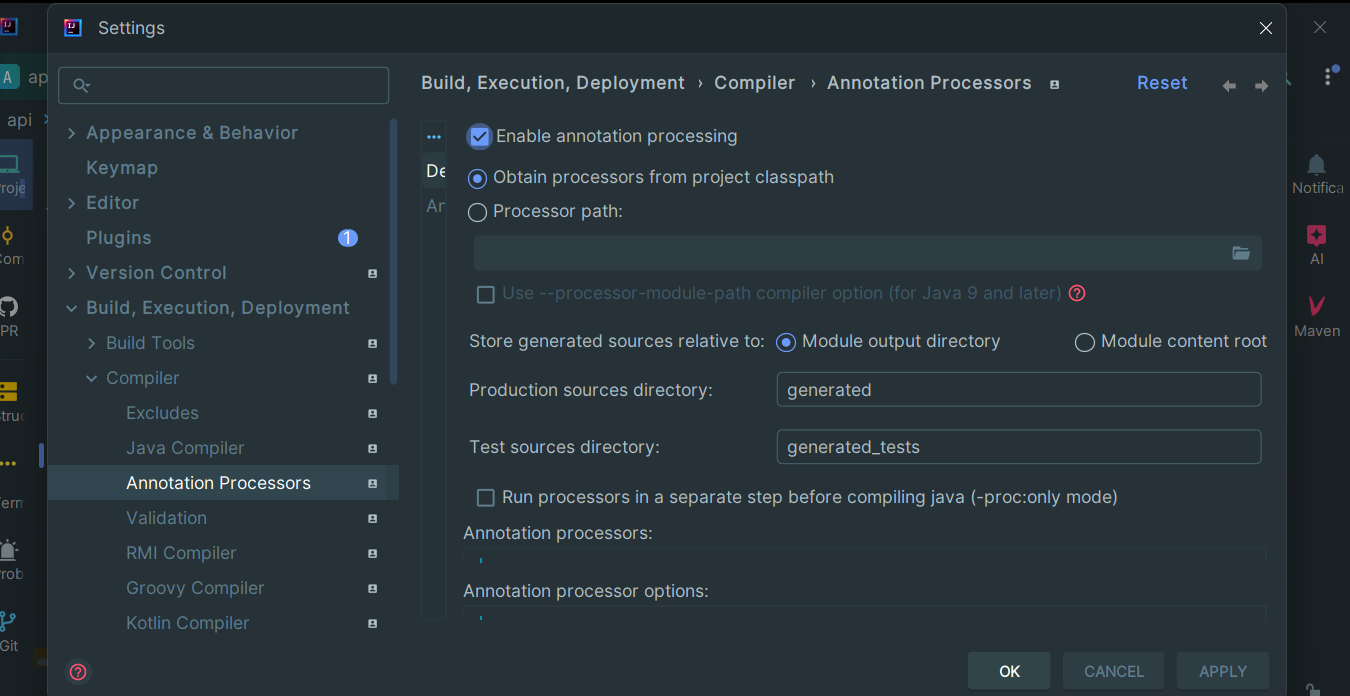The width and height of the screenshot is (1350, 696).
Task: Open the AI assistant panel
Action: pyautogui.click(x=1316, y=244)
